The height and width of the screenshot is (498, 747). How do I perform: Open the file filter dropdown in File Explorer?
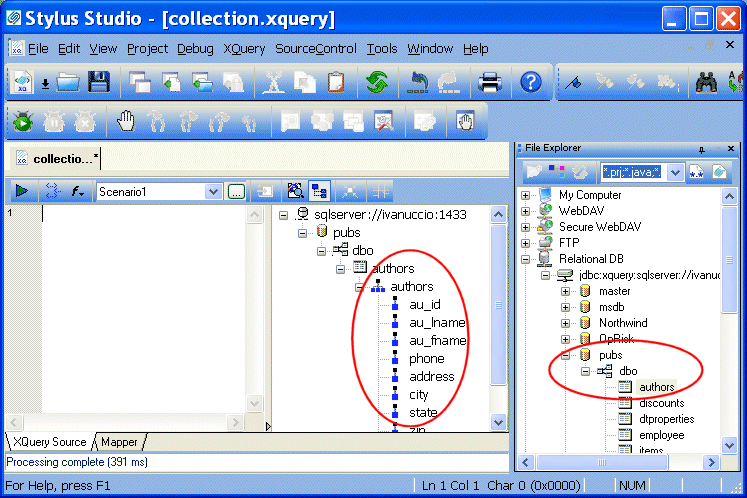point(675,172)
